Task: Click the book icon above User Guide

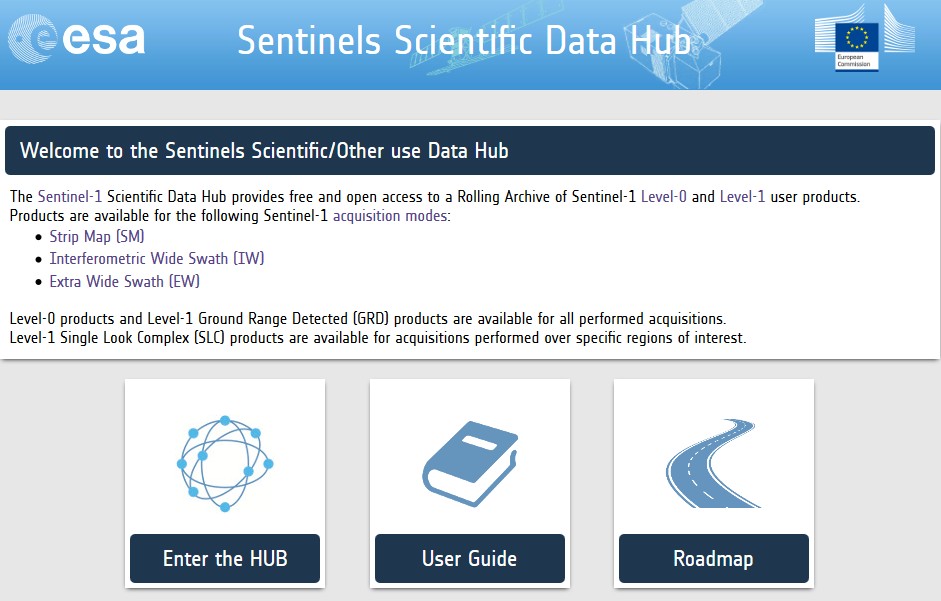Action: click(470, 464)
